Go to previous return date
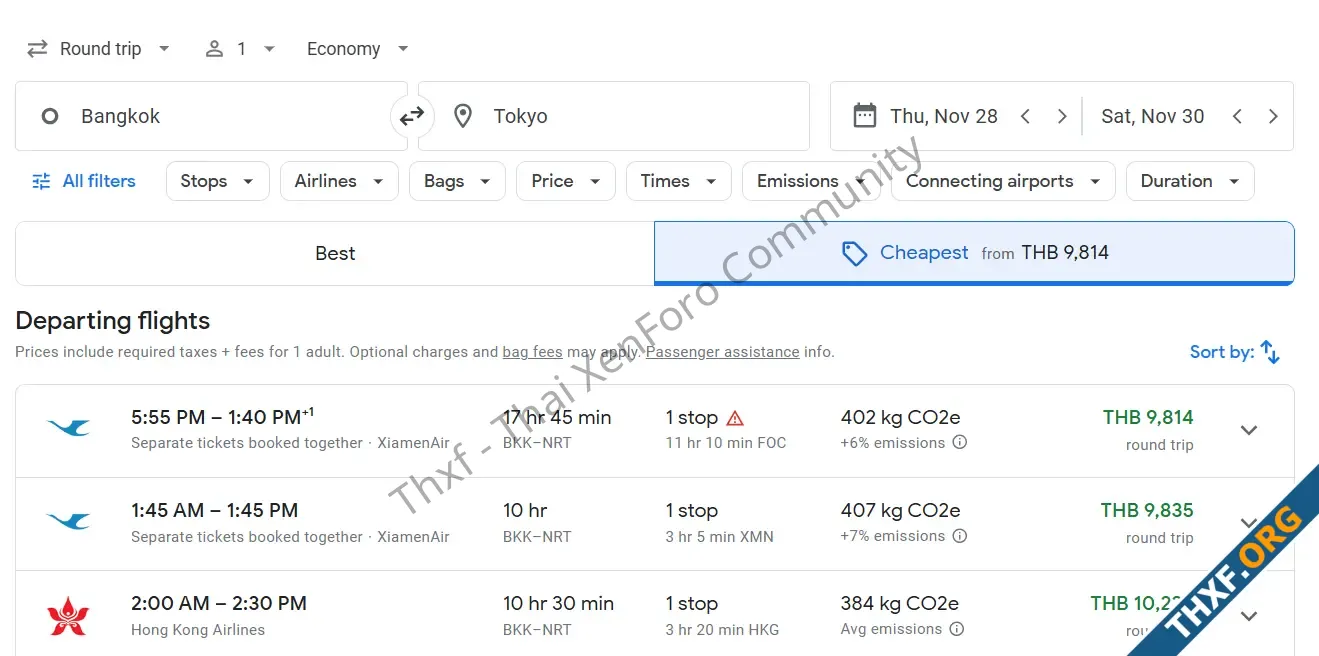 (x=1237, y=116)
